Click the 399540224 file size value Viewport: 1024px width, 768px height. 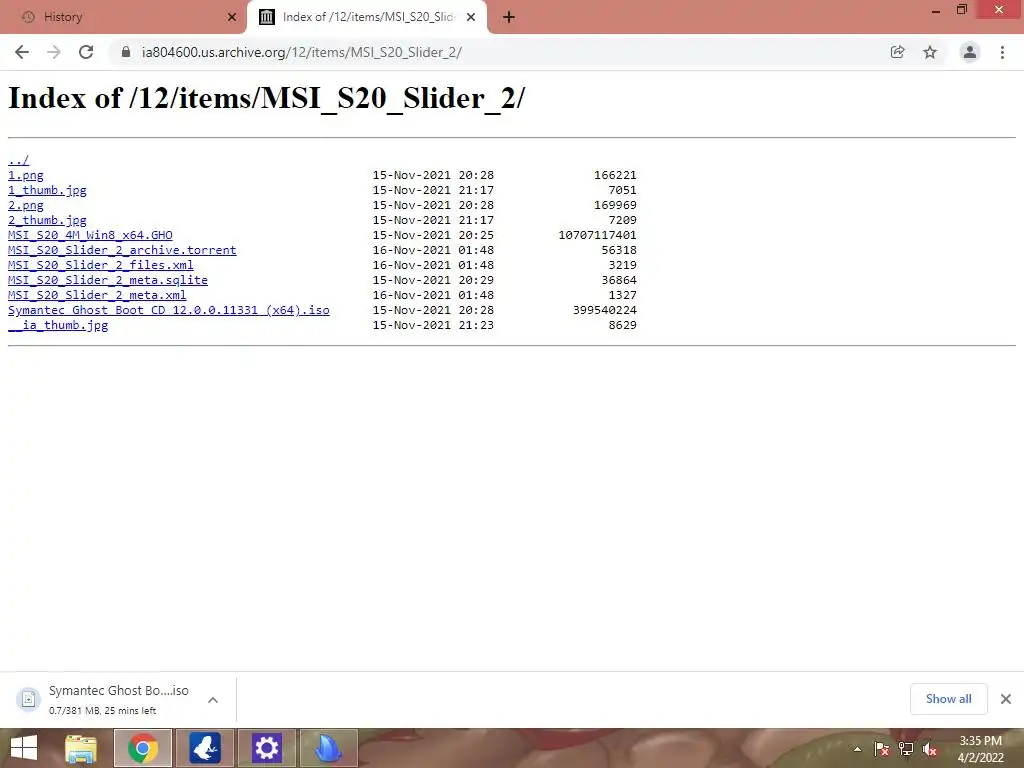tap(605, 310)
